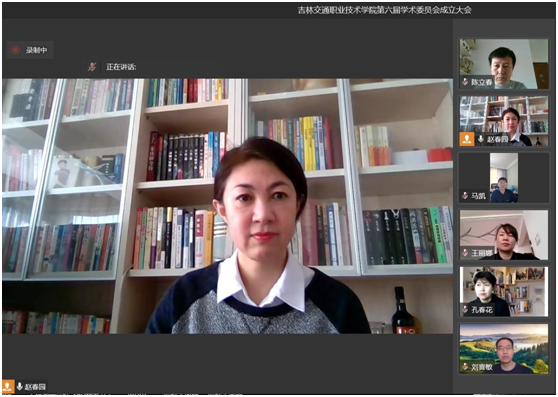558x397 pixels.
Task: Select 孔春花's video thumbnail
Action: [504, 292]
